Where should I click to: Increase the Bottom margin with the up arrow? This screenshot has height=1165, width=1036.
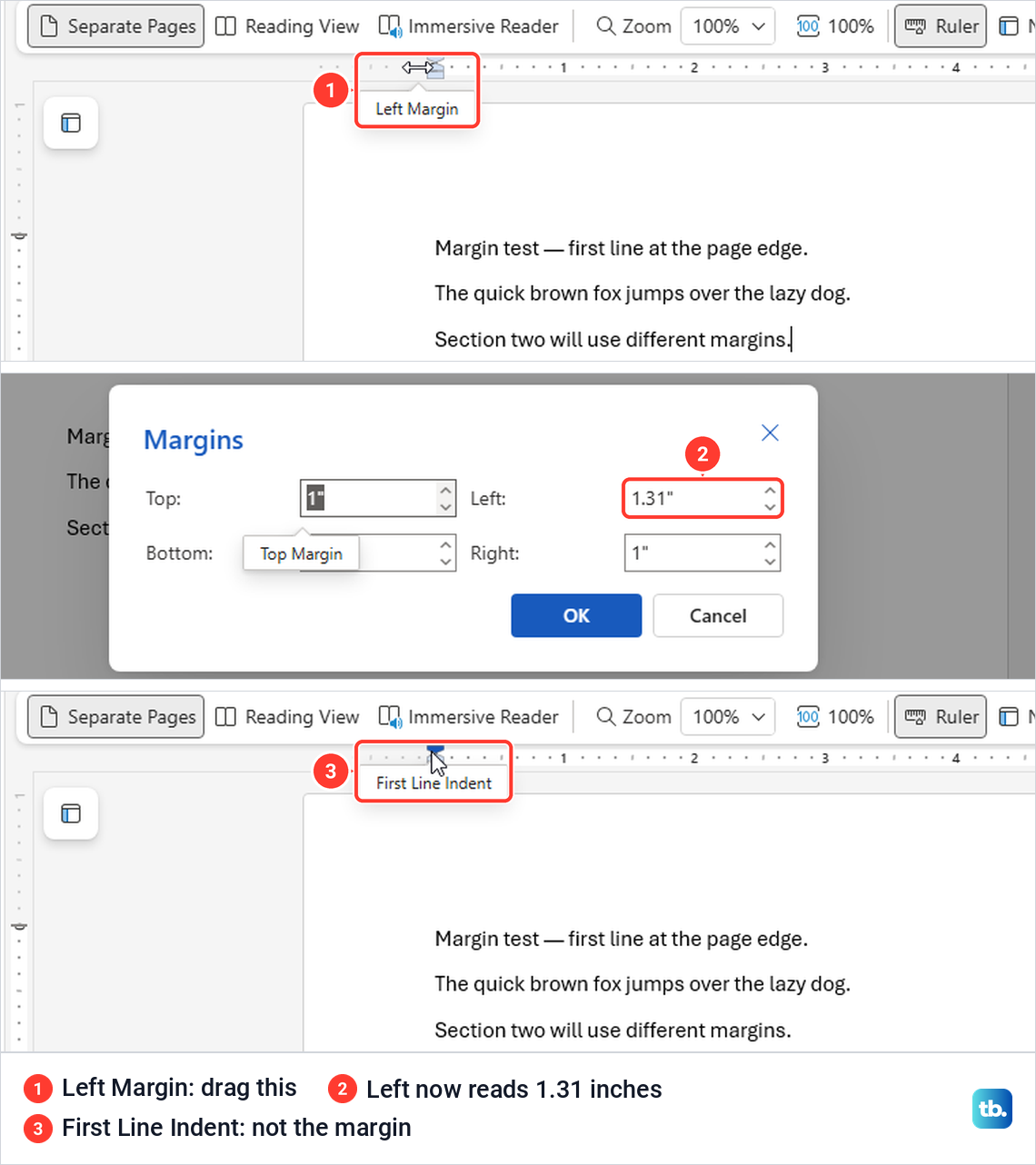pos(445,543)
